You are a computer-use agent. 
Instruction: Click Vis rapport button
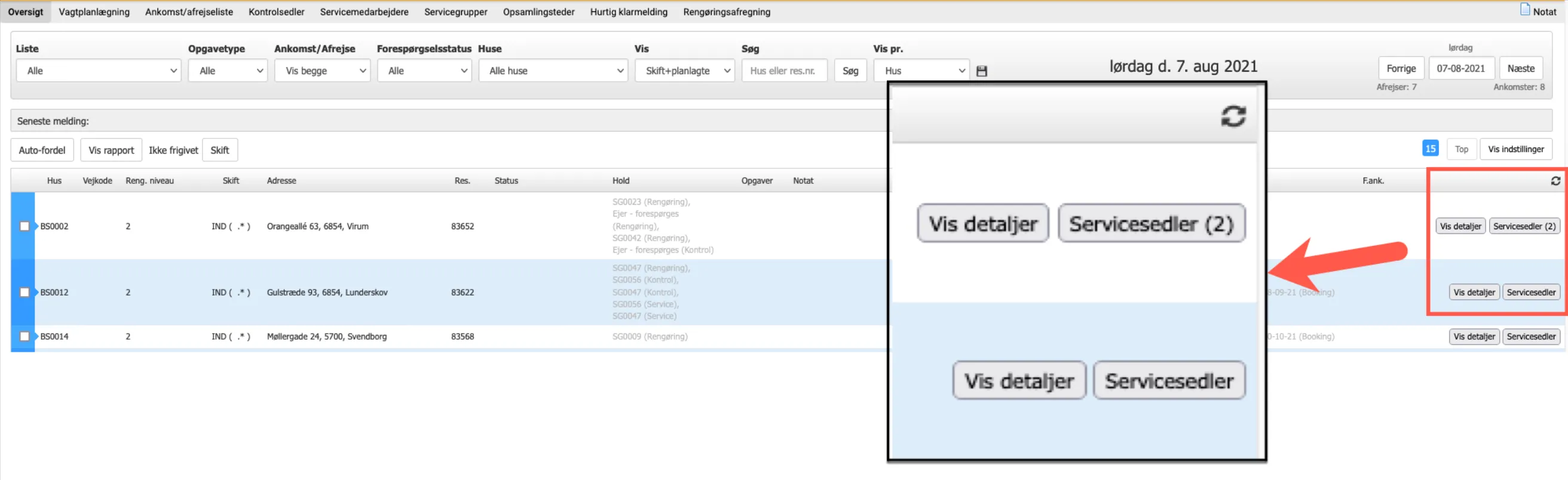click(111, 150)
